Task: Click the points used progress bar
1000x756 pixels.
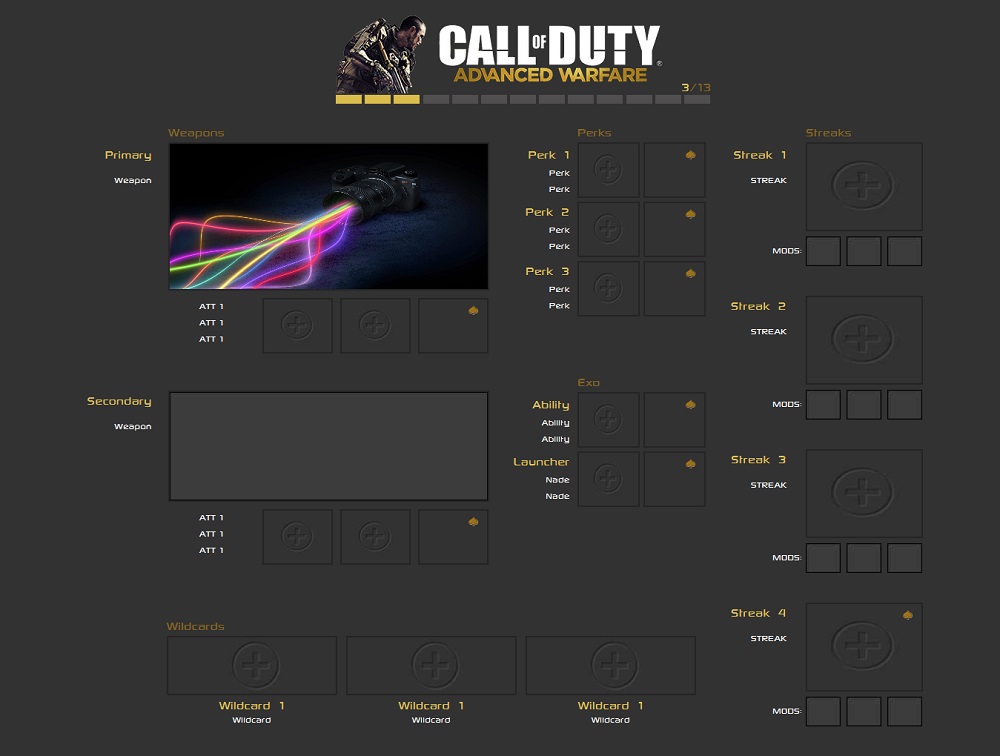Action: (522, 99)
